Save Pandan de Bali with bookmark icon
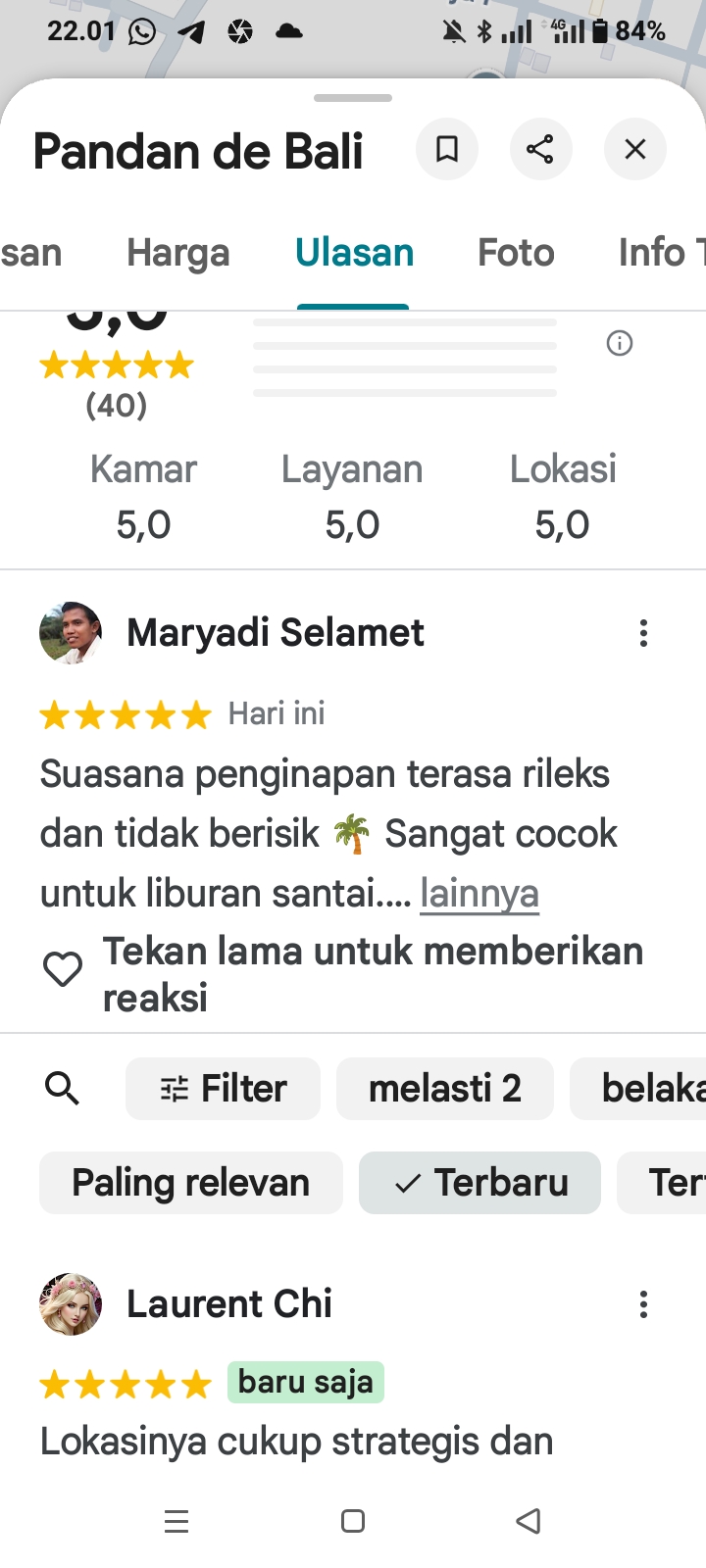Viewport: 706px width, 1568px height. tap(447, 149)
